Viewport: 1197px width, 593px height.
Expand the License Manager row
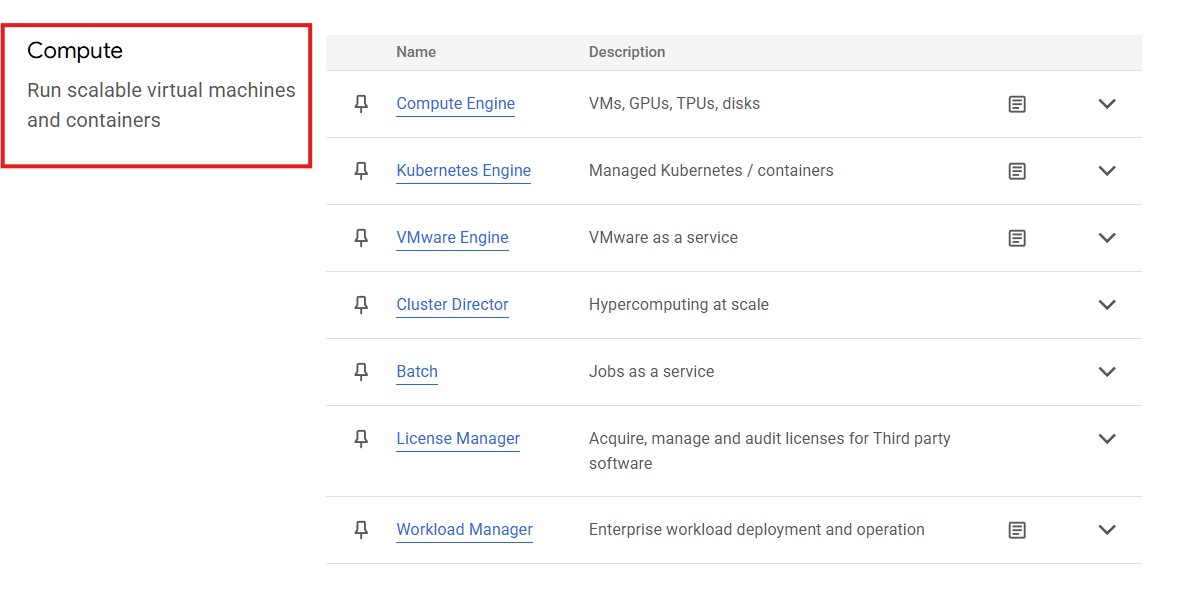coord(1106,439)
